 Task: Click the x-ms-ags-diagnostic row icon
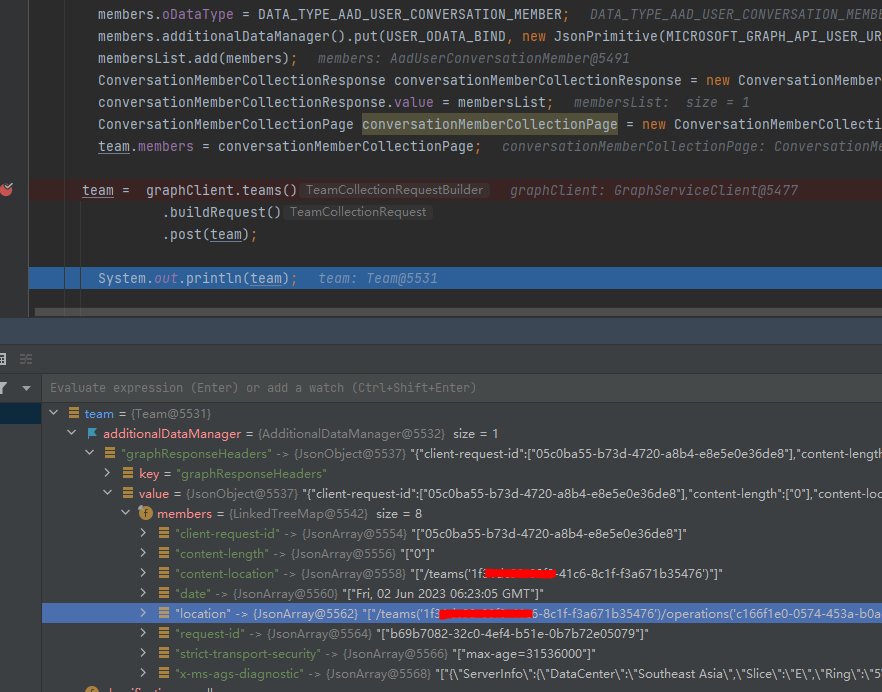click(x=164, y=673)
